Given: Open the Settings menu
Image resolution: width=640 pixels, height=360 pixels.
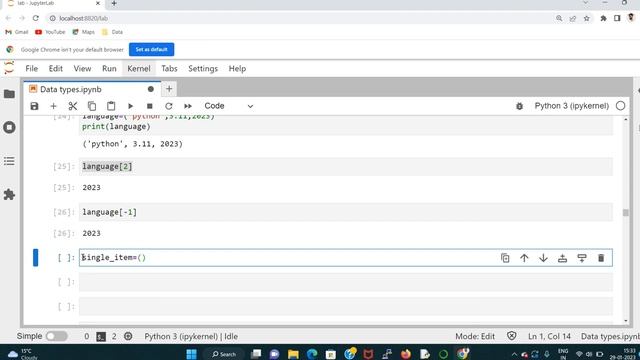Looking at the screenshot, I should (x=203, y=69).
